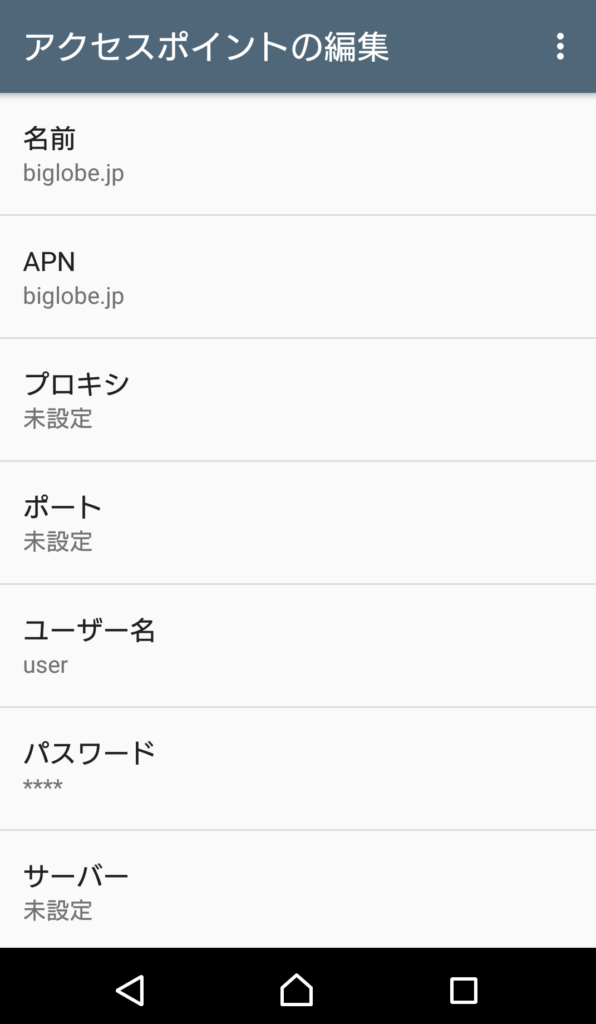Open the APN setting entry
Image resolution: width=596 pixels, height=1024 pixels.
298,277
